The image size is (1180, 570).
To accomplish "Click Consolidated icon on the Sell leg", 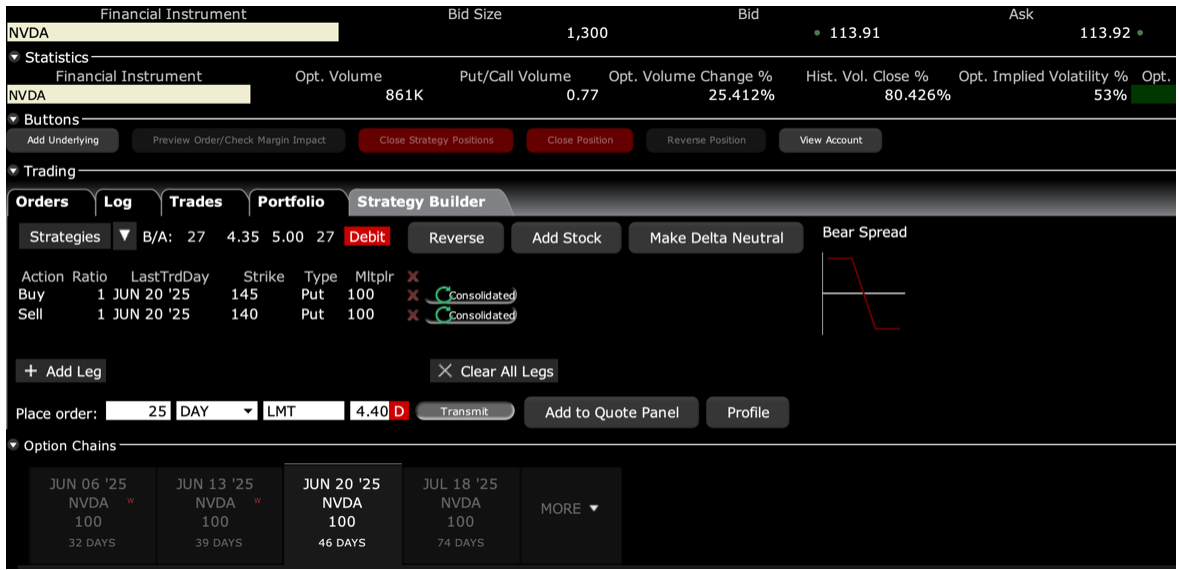I will [x=474, y=315].
